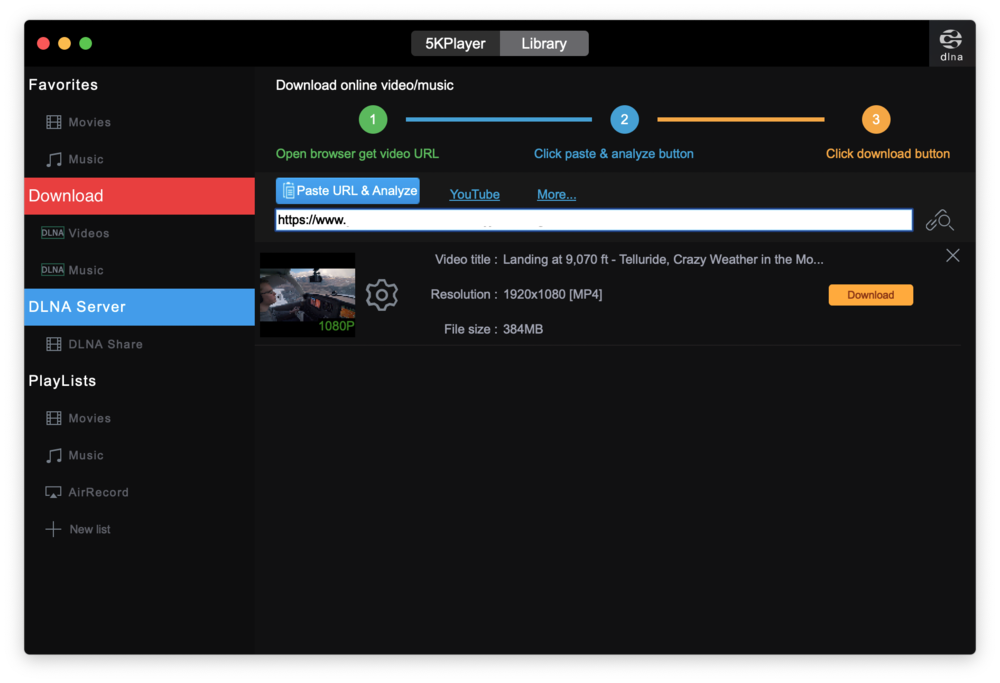Open the DLNA settings icon
Screen dimensions: 1000x683
tap(951, 44)
